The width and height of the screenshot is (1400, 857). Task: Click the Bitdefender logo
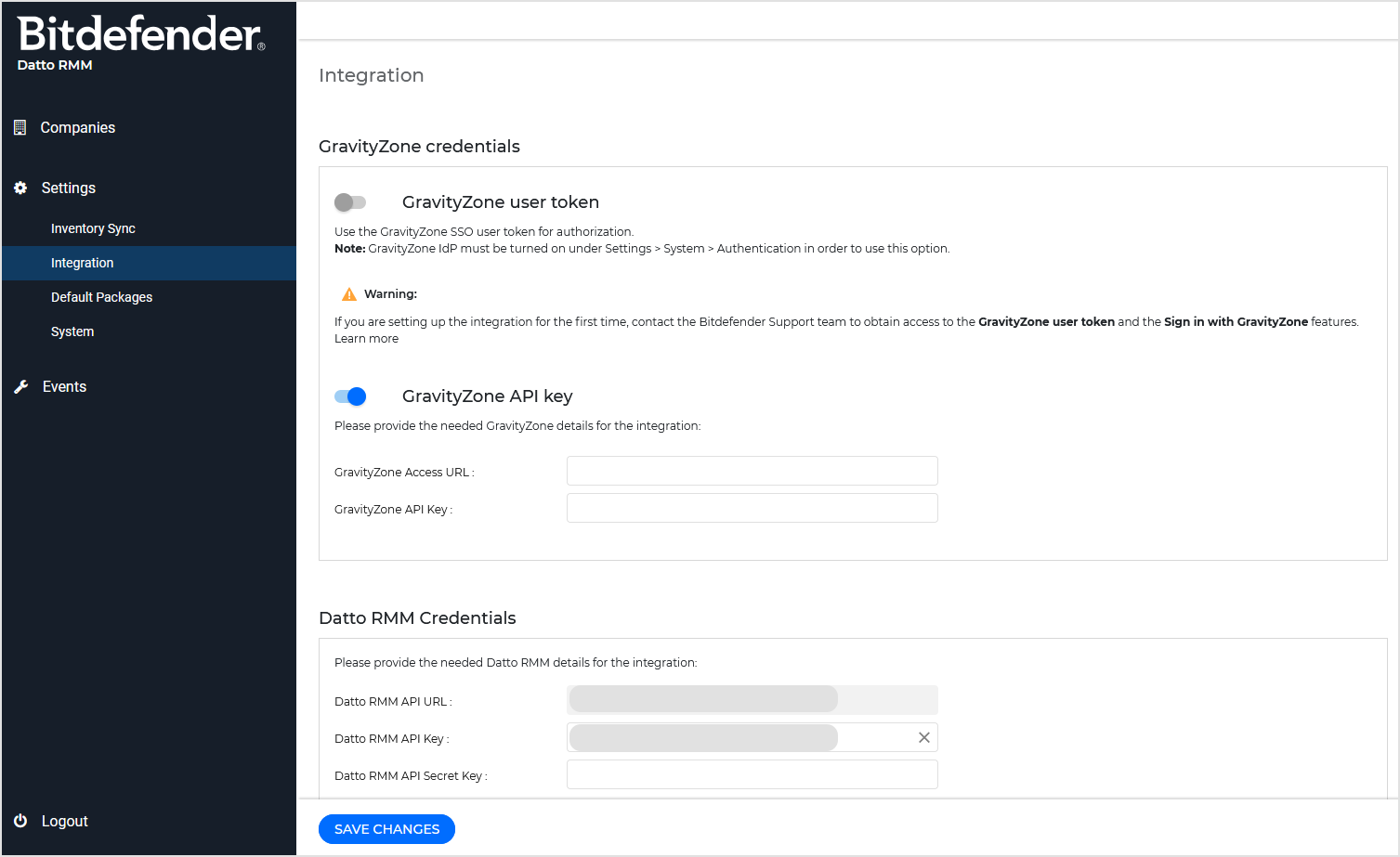coord(139,35)
